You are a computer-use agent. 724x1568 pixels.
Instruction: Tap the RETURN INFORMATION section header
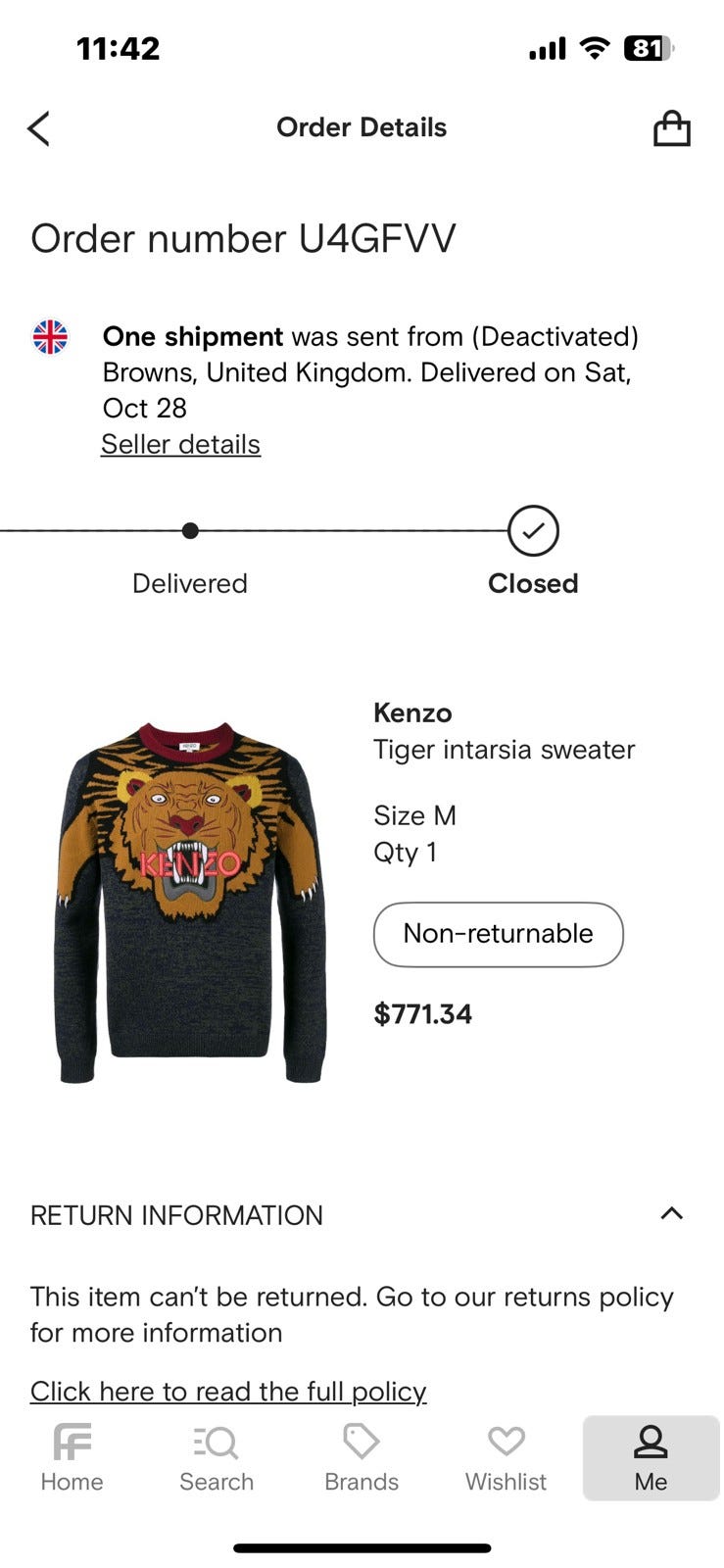pyautogui.click(x=176, y=1215)
